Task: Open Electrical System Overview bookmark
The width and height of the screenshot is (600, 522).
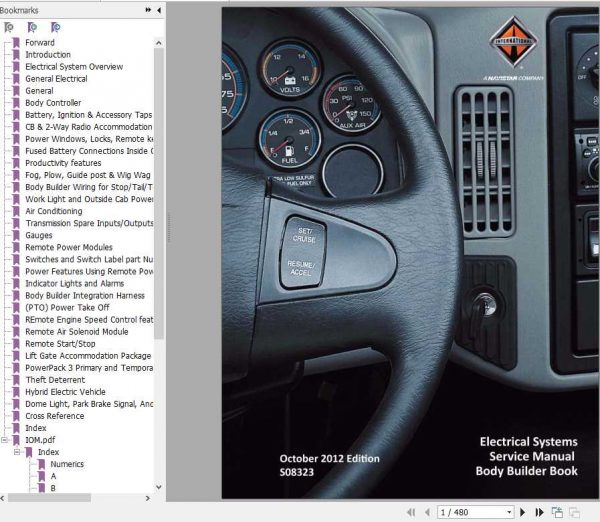Action: 74,67
